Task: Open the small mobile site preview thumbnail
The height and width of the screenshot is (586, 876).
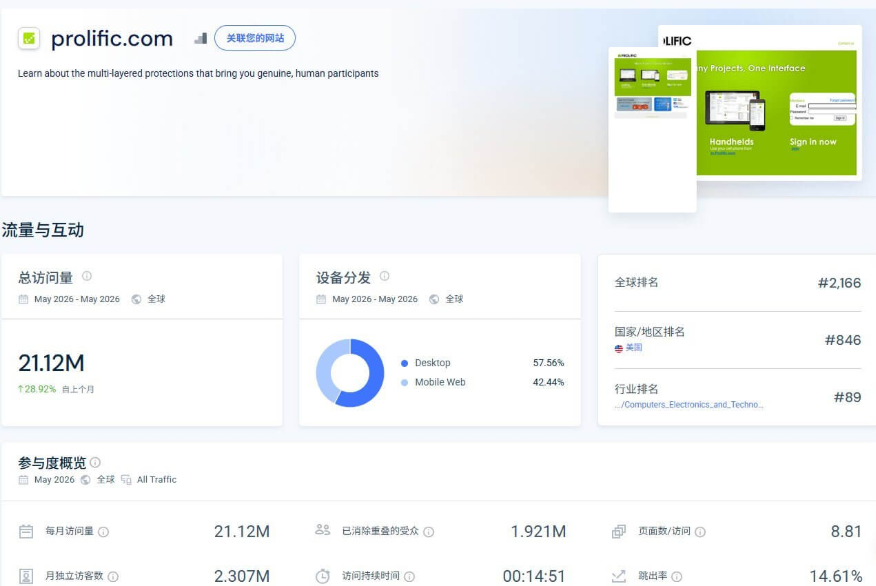Action: (652, 130)
